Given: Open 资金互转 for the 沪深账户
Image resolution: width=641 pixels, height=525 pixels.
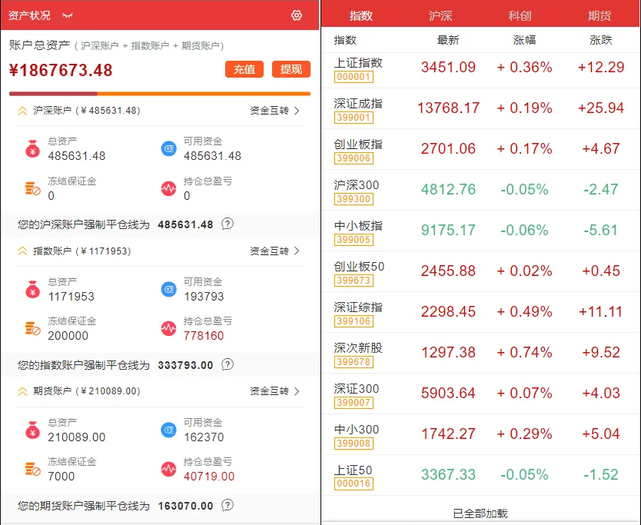Looking at the screenshot, I should [x=274, y=111].
